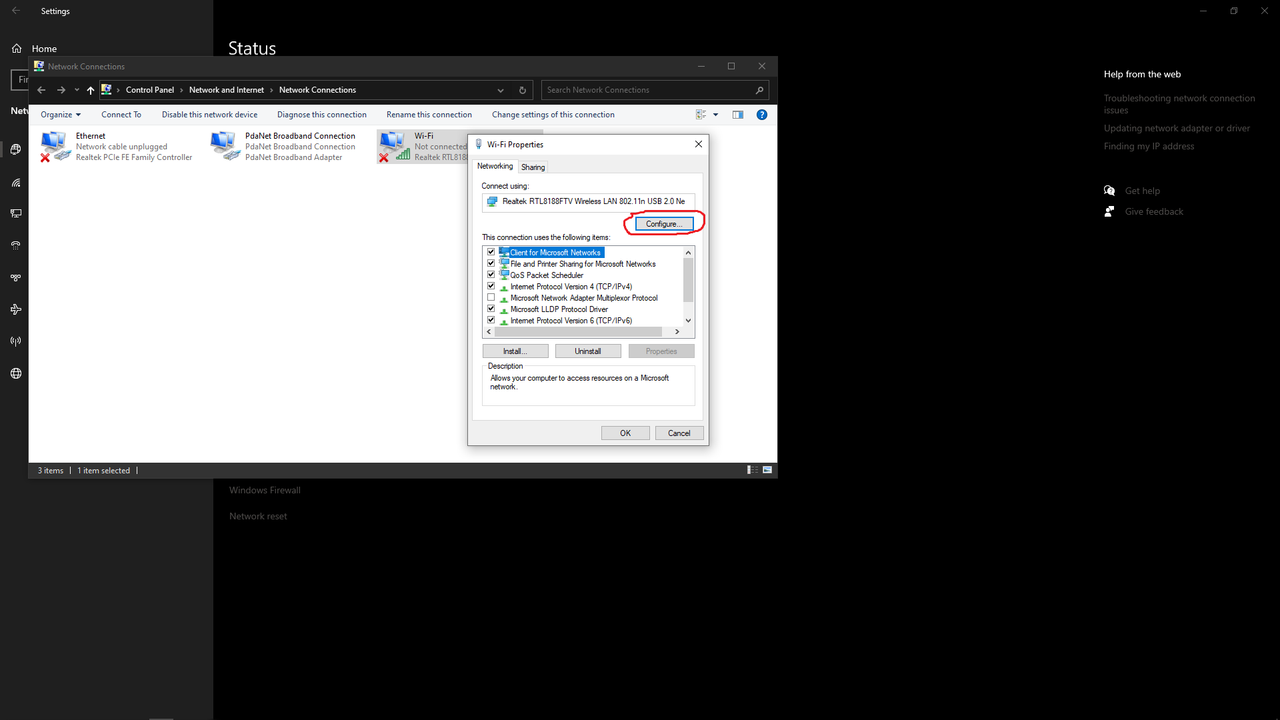Click the items list scroll-up arrow

pos(688,253)
